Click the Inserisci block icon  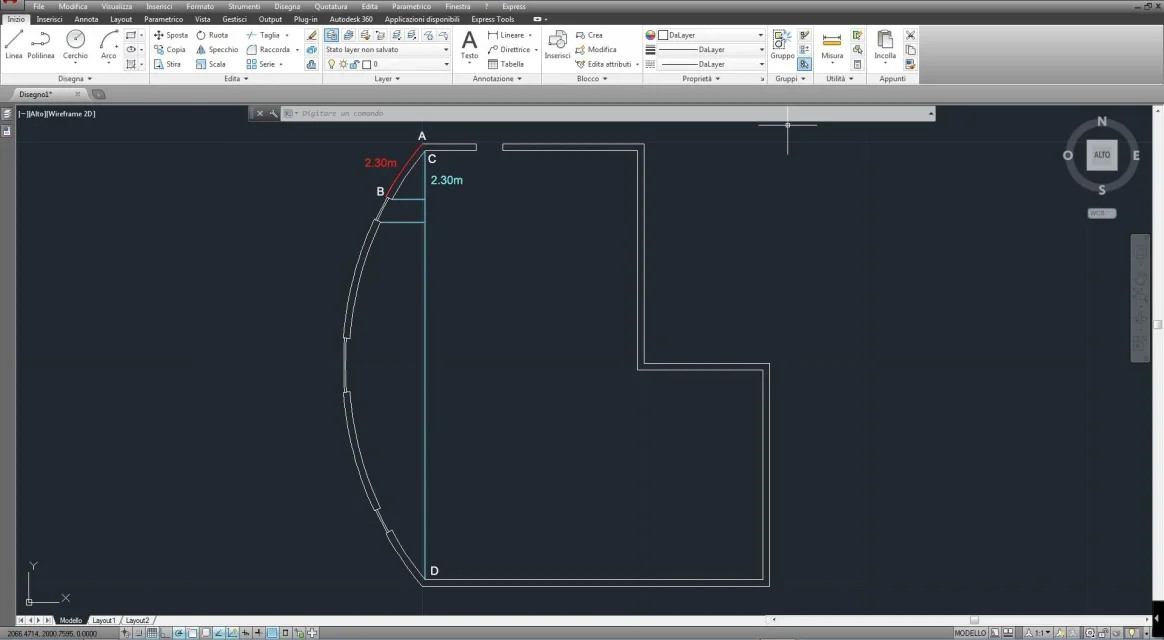[x=557, y=45]
